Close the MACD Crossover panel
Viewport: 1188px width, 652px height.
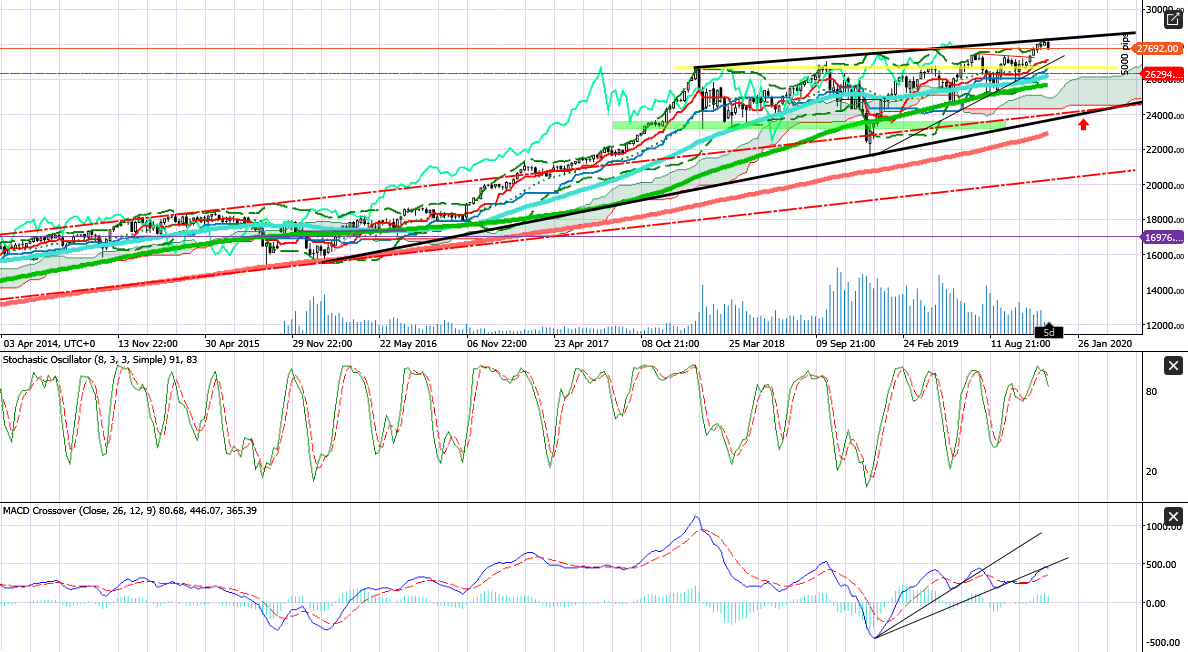click(1172, 516)
